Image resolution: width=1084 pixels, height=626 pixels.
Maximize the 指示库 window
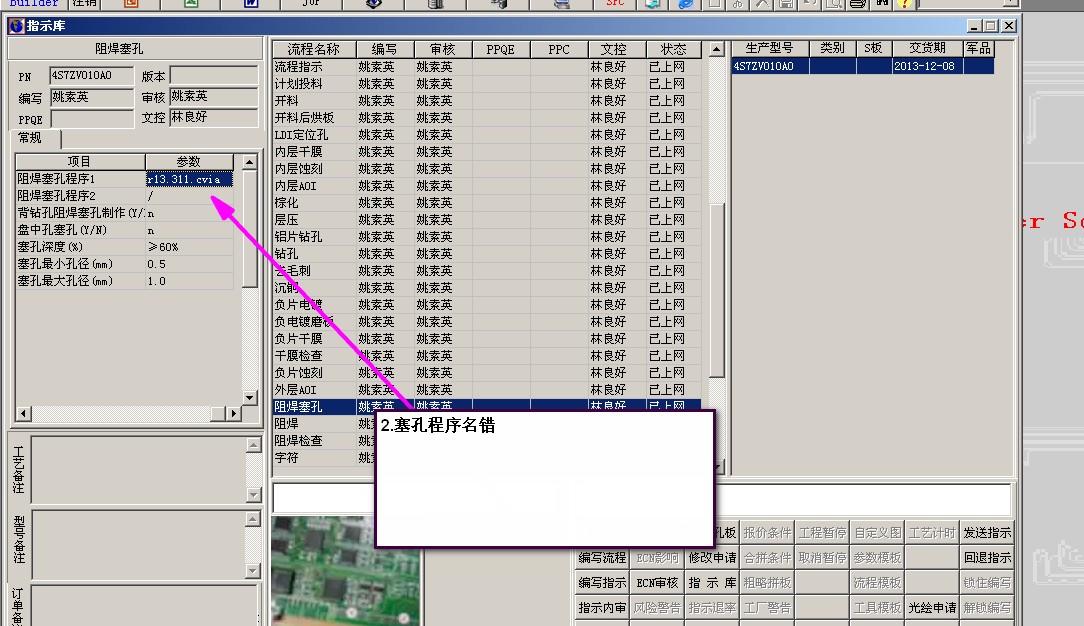click(991, 26)
